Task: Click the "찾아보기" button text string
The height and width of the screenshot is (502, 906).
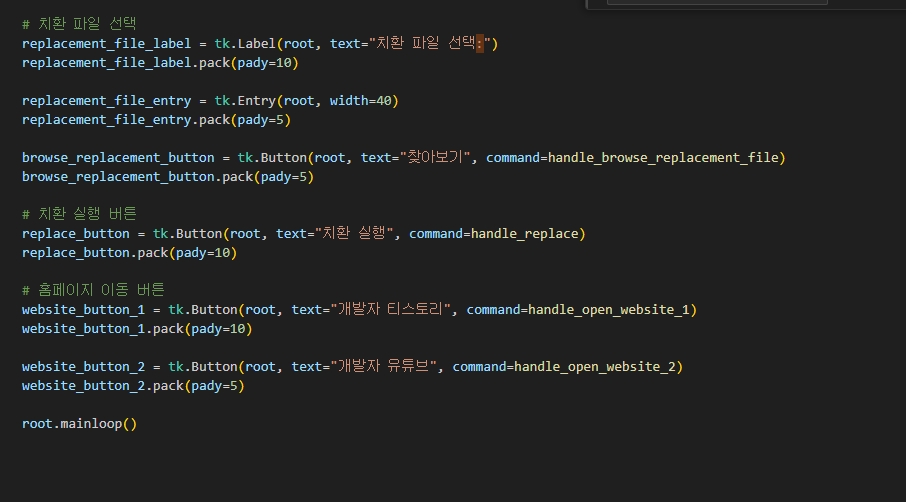Action: 435,157
